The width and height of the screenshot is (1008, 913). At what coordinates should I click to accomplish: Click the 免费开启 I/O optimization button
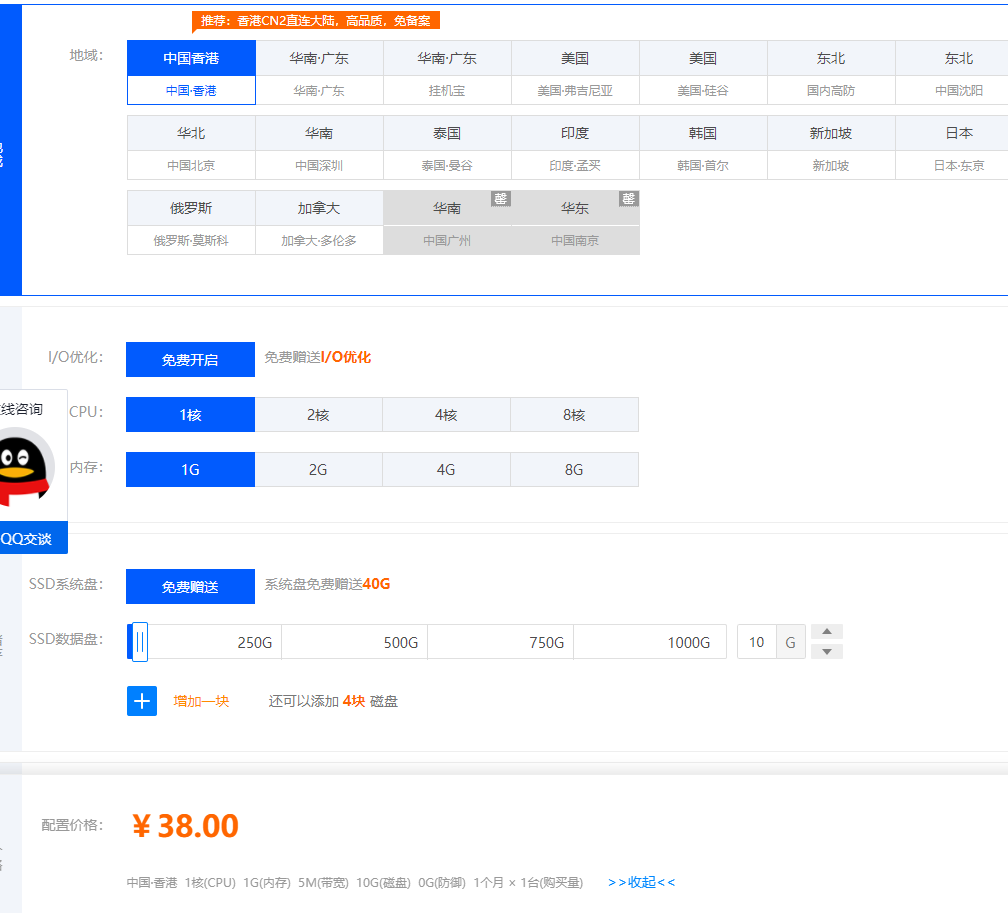pyautogui.click(x=190, y=360)
